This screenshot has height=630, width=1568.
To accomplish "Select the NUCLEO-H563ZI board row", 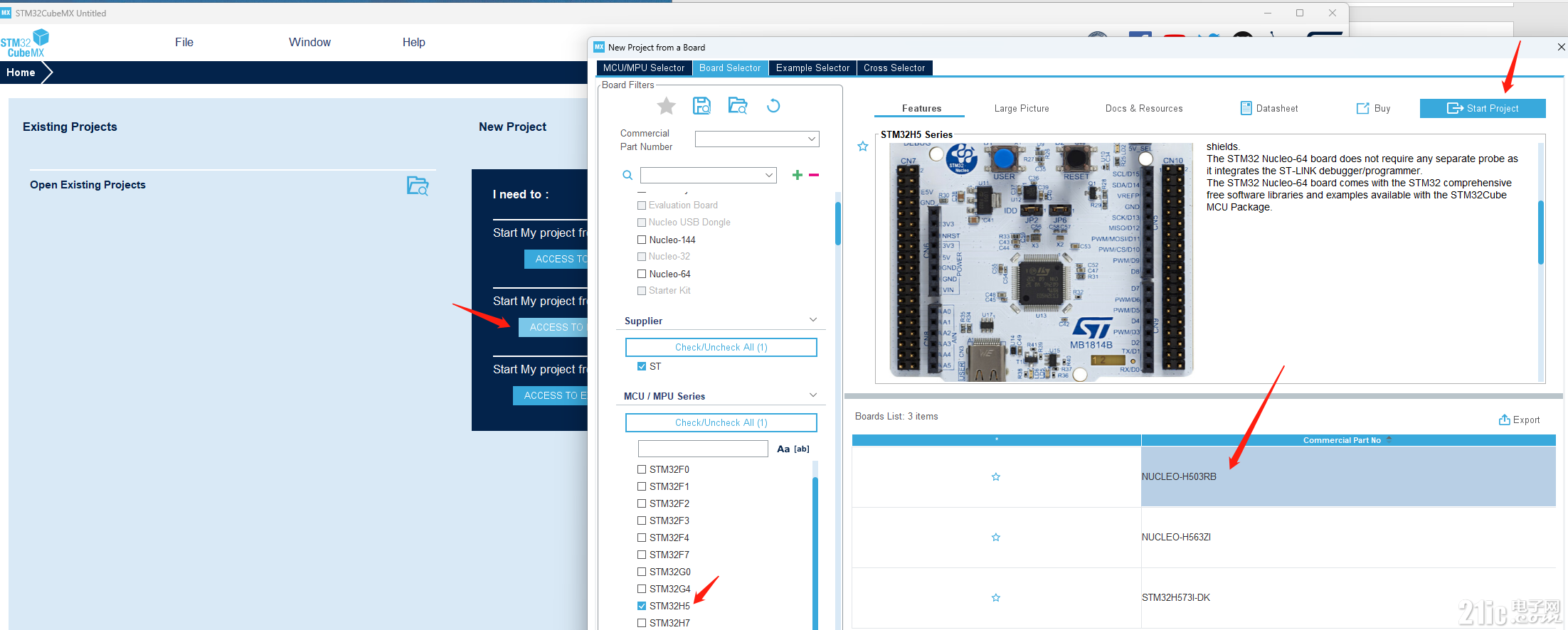I will point(1204,538).
